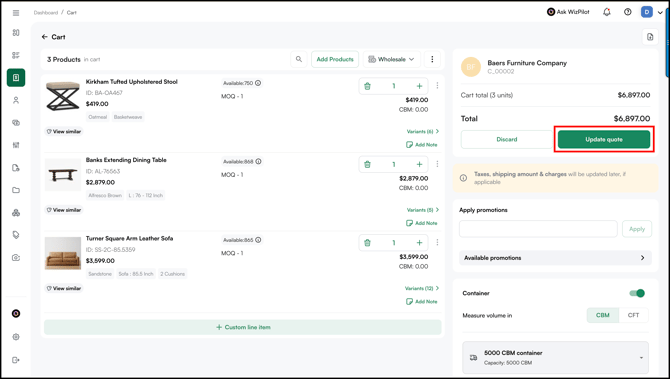Show availability info for Banks Dining Table
Image resolution: width=670 pixels, height=379 pixels.
point(259,162)
